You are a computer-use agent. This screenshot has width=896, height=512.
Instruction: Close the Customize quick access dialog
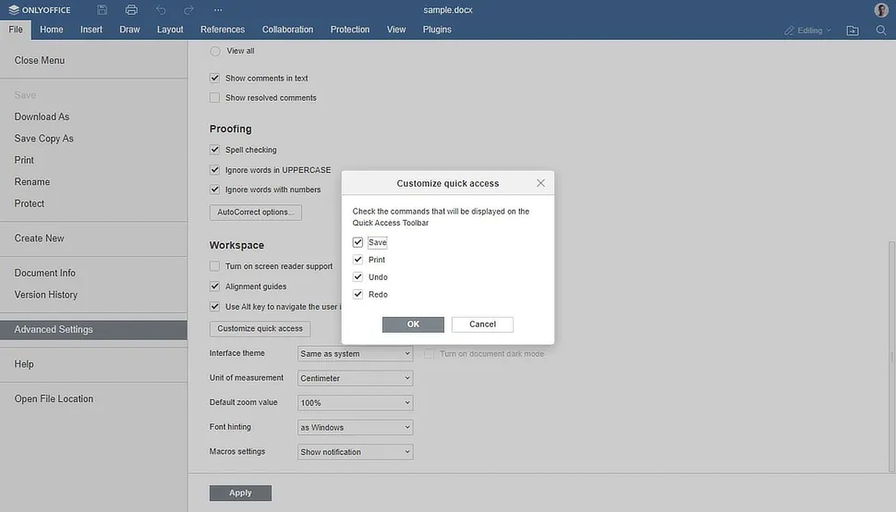[x=541, y=183]
